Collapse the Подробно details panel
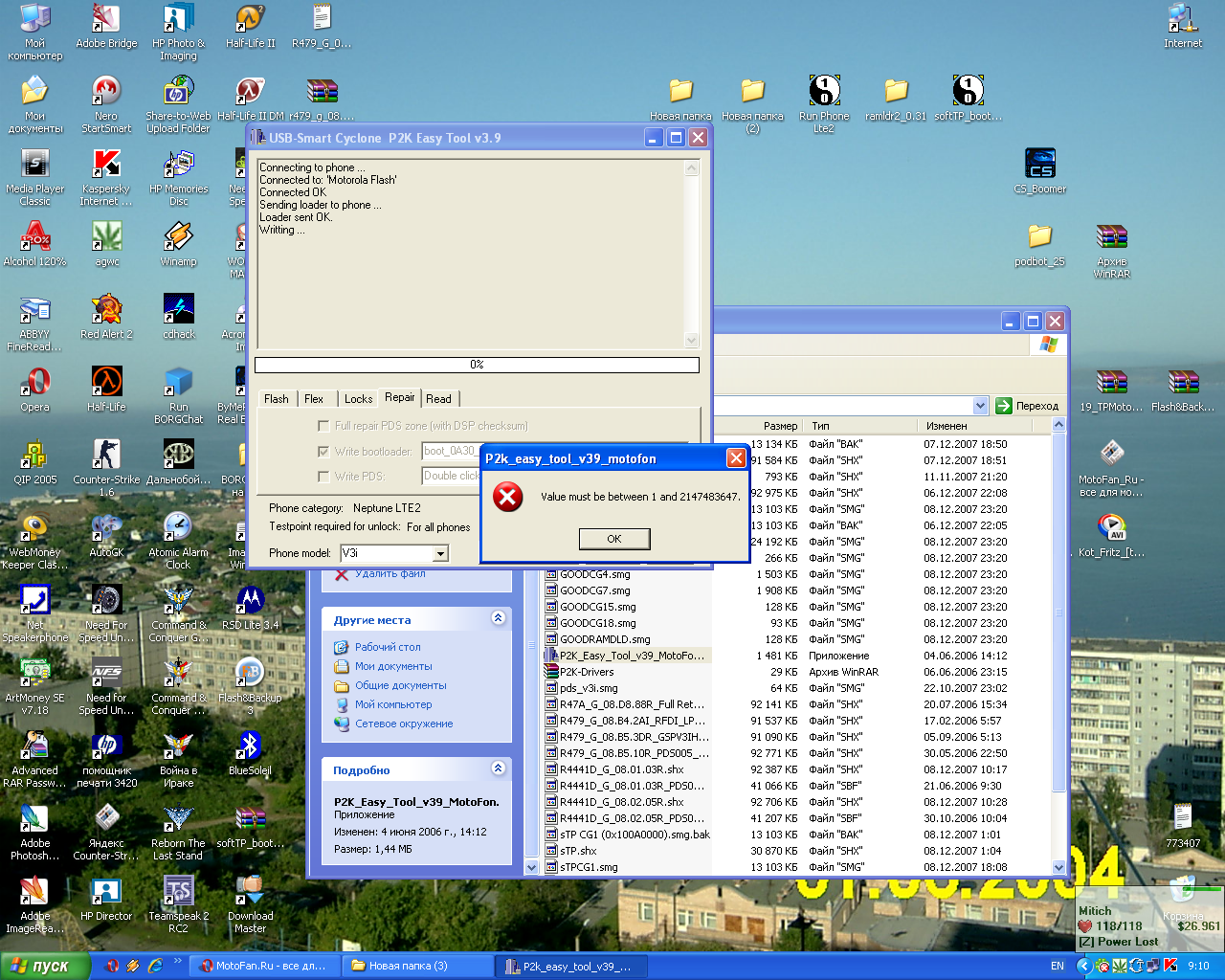 tap(498, 768)
